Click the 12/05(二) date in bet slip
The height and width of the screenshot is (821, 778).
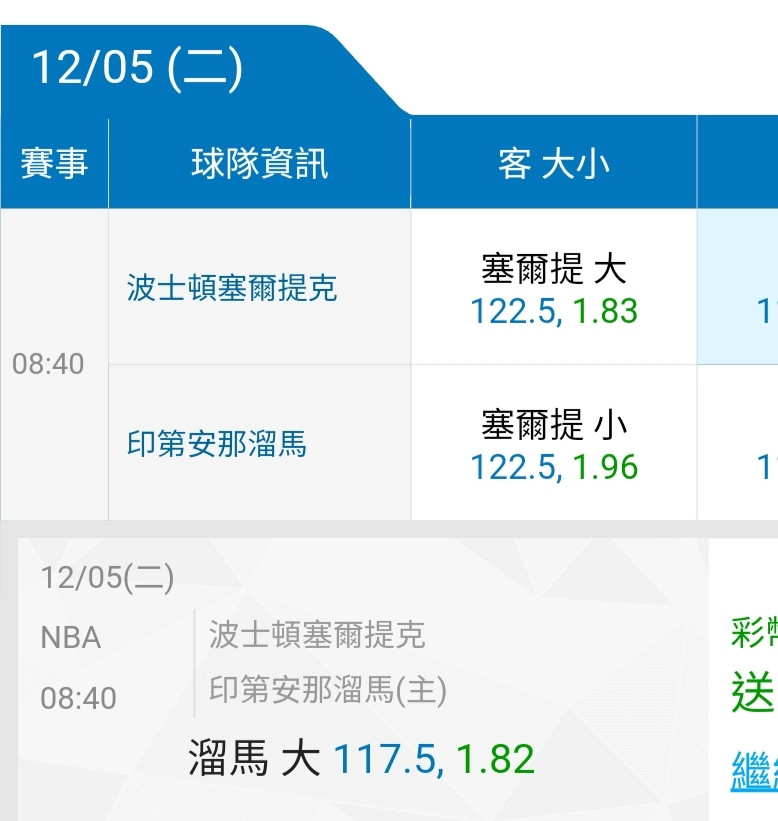point(107,578)
